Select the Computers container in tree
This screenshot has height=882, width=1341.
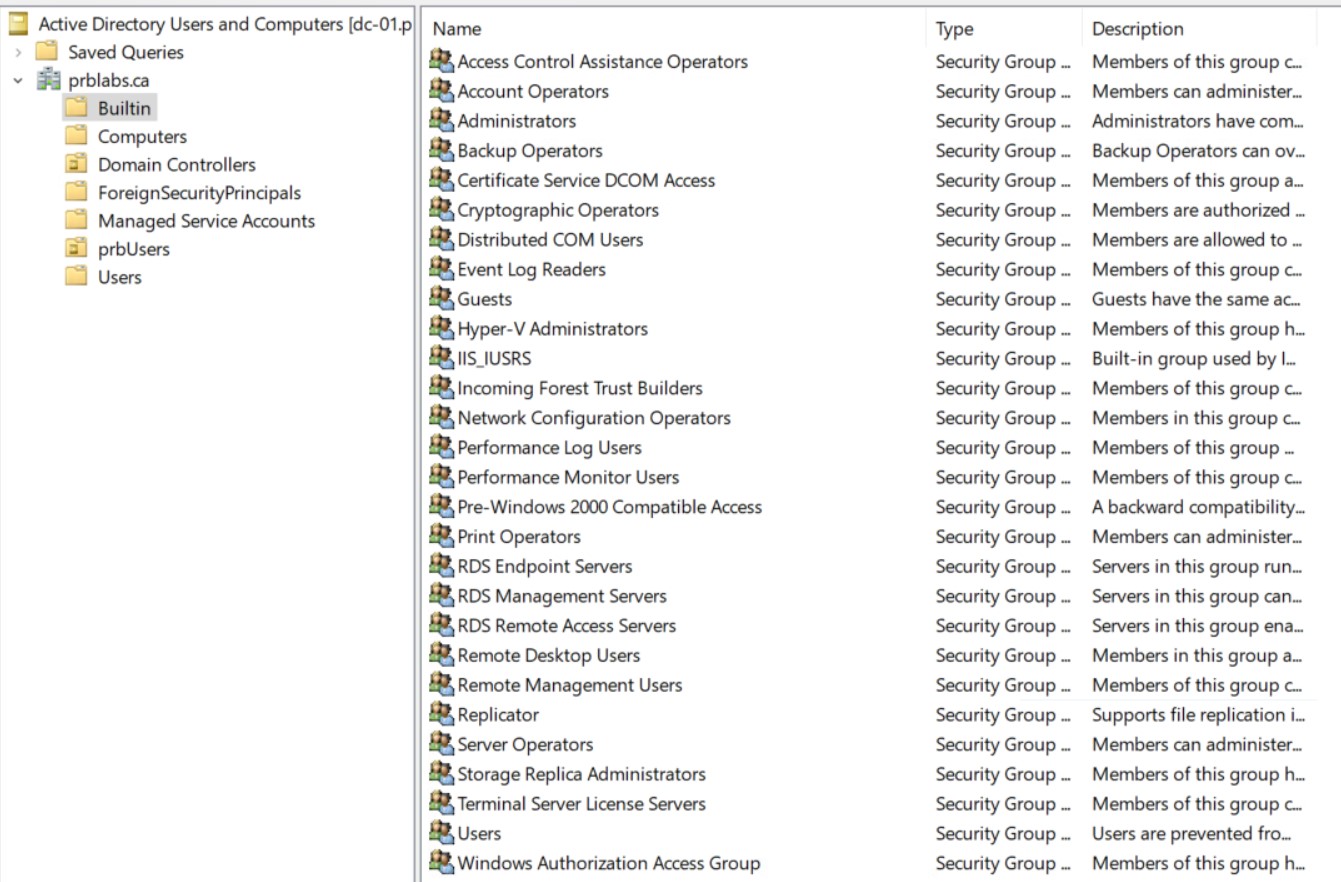pyautogui.click(x=142, y=137)
